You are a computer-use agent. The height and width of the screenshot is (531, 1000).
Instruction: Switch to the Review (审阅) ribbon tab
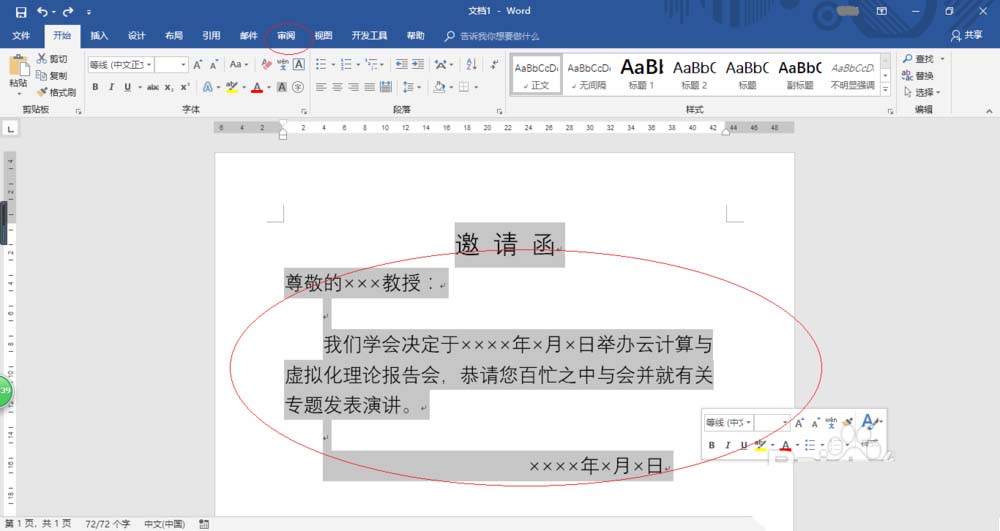click(286, 36)
